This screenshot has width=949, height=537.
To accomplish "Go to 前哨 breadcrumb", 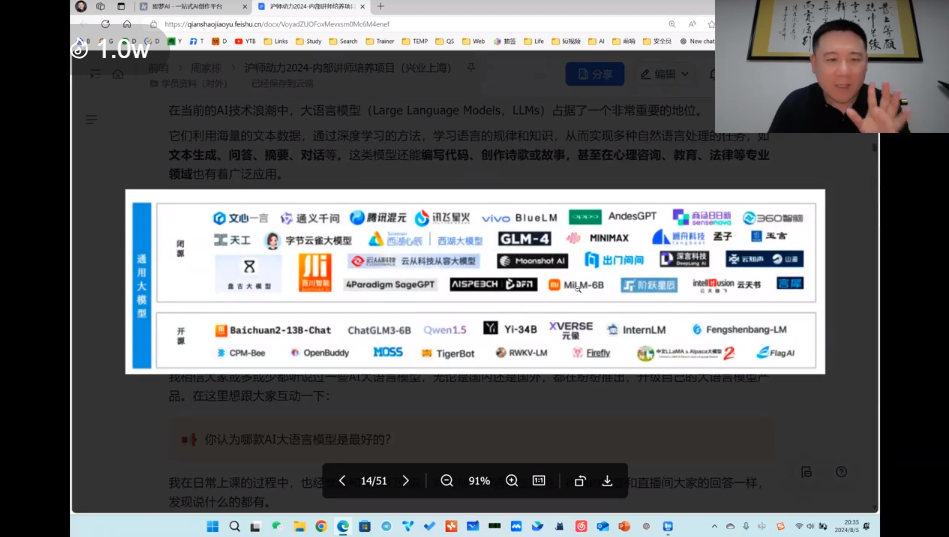I will pos(159,68).
